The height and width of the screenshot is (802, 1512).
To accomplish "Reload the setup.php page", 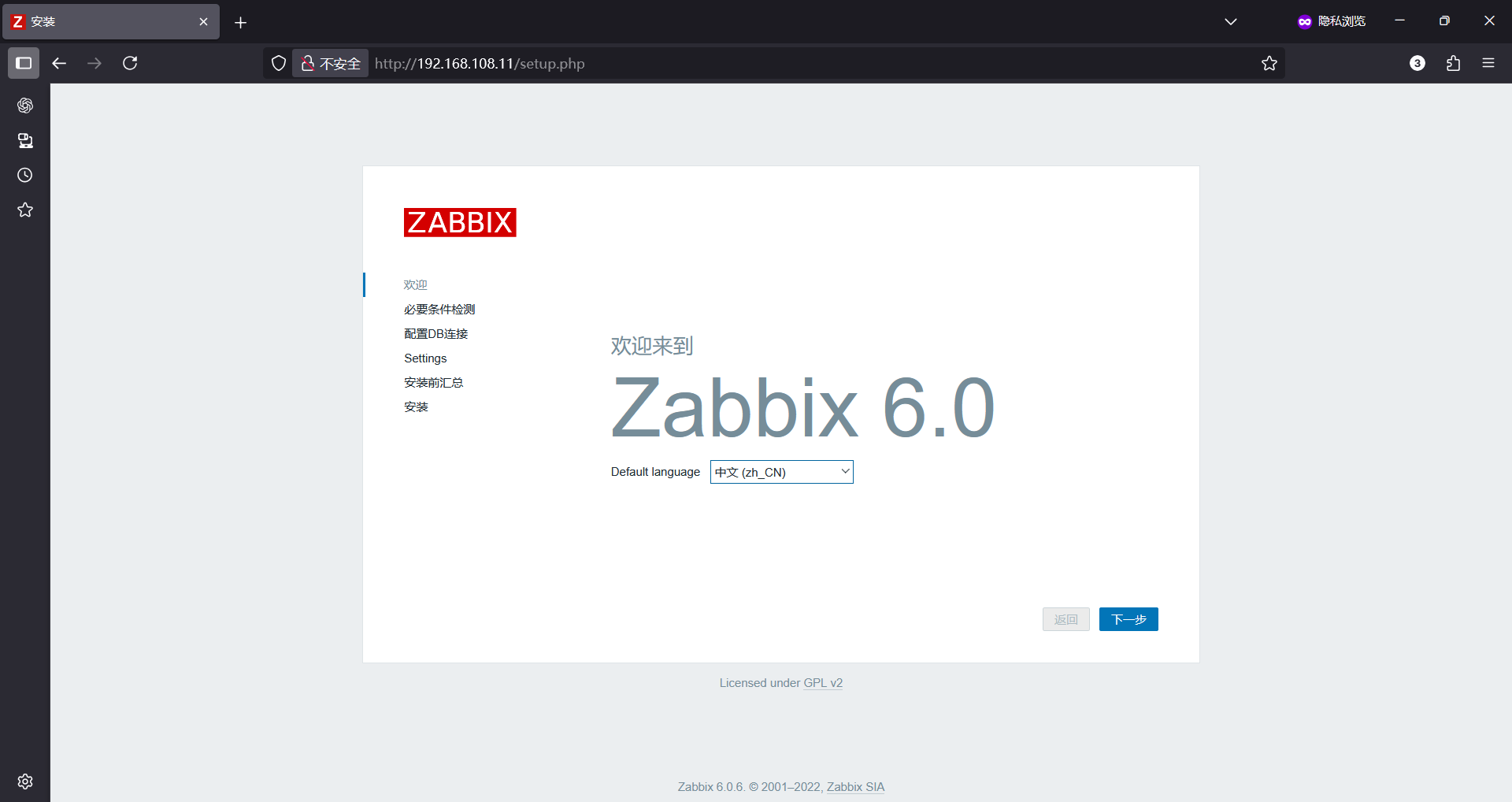I will 130,63.
